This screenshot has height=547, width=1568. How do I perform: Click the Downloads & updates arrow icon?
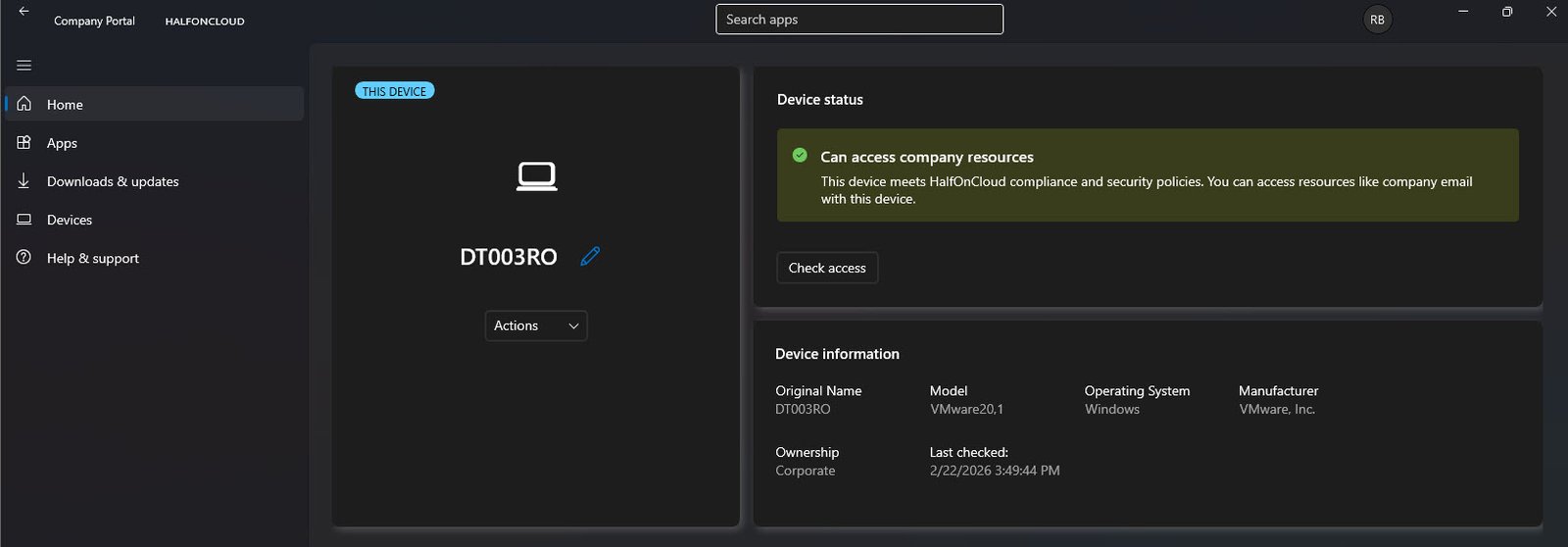pyautogui.click(x=24, y=181)
